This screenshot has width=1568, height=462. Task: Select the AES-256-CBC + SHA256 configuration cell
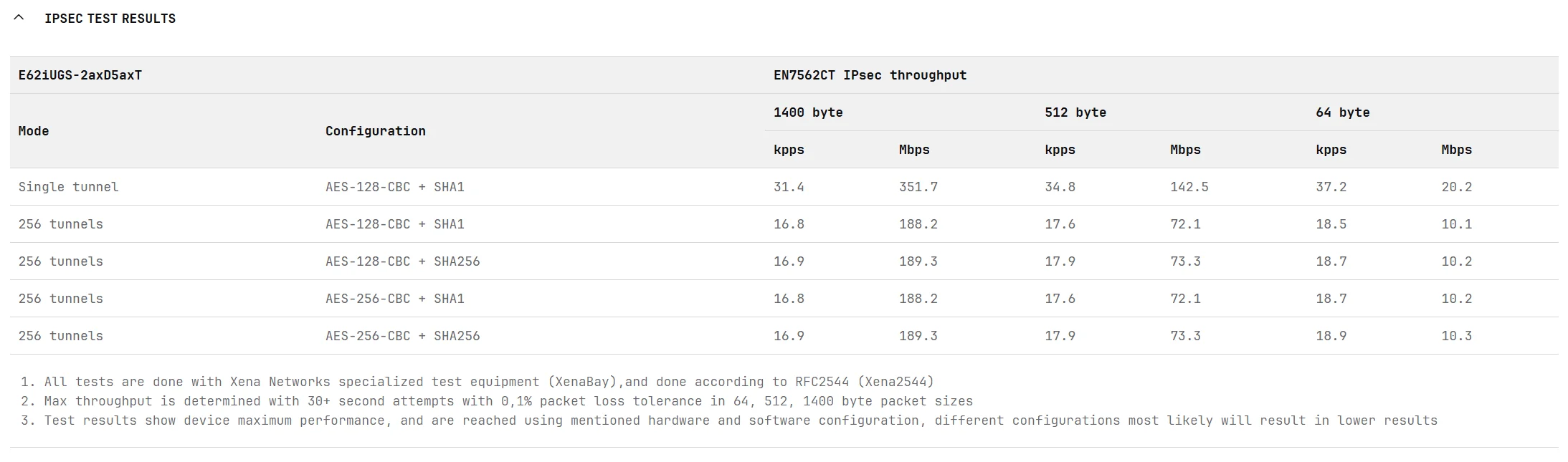pos(402,336)
